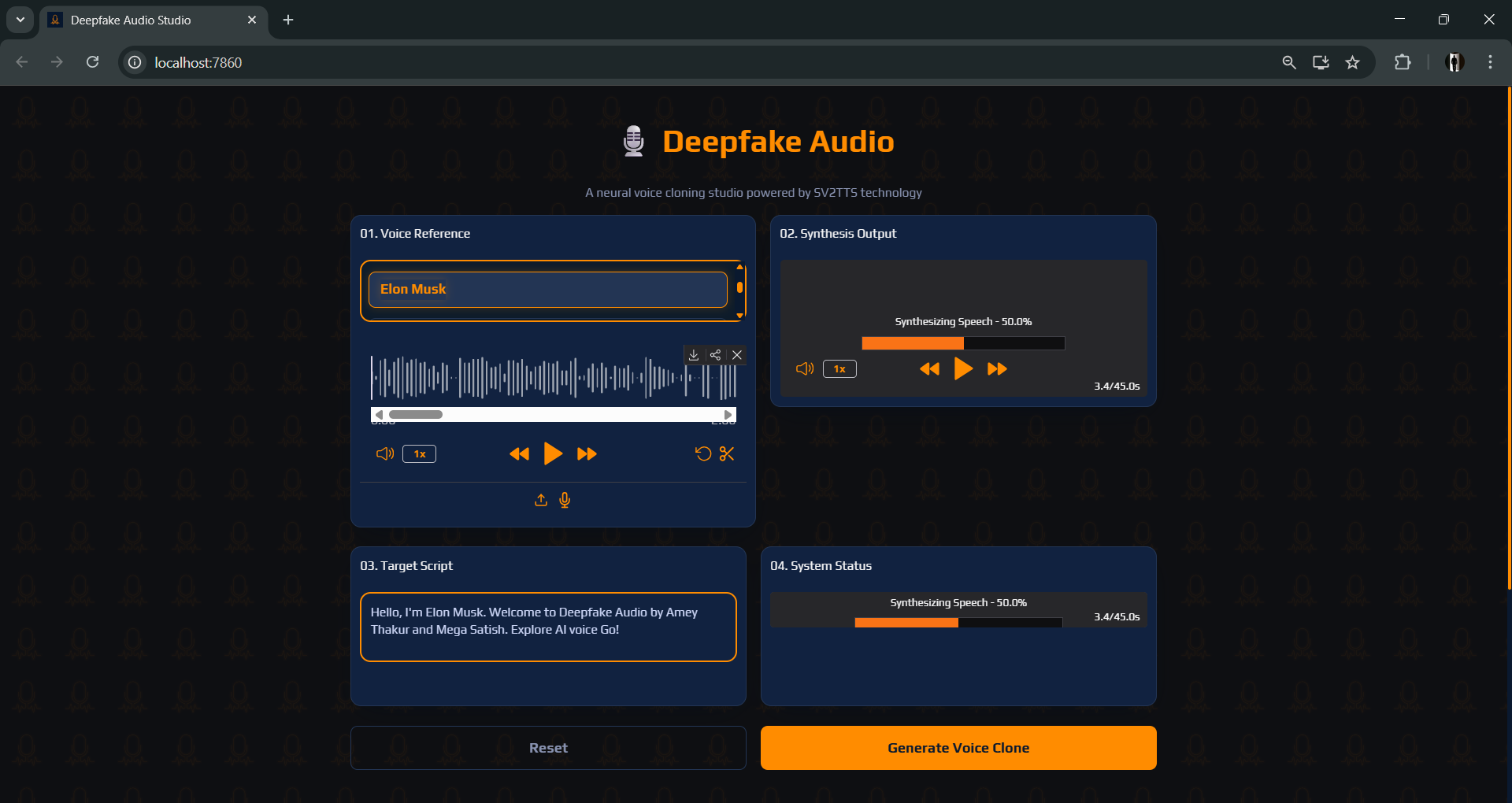Click the voice list scroll-down arrow
The image size is (1512, 803).
[739, 316]
